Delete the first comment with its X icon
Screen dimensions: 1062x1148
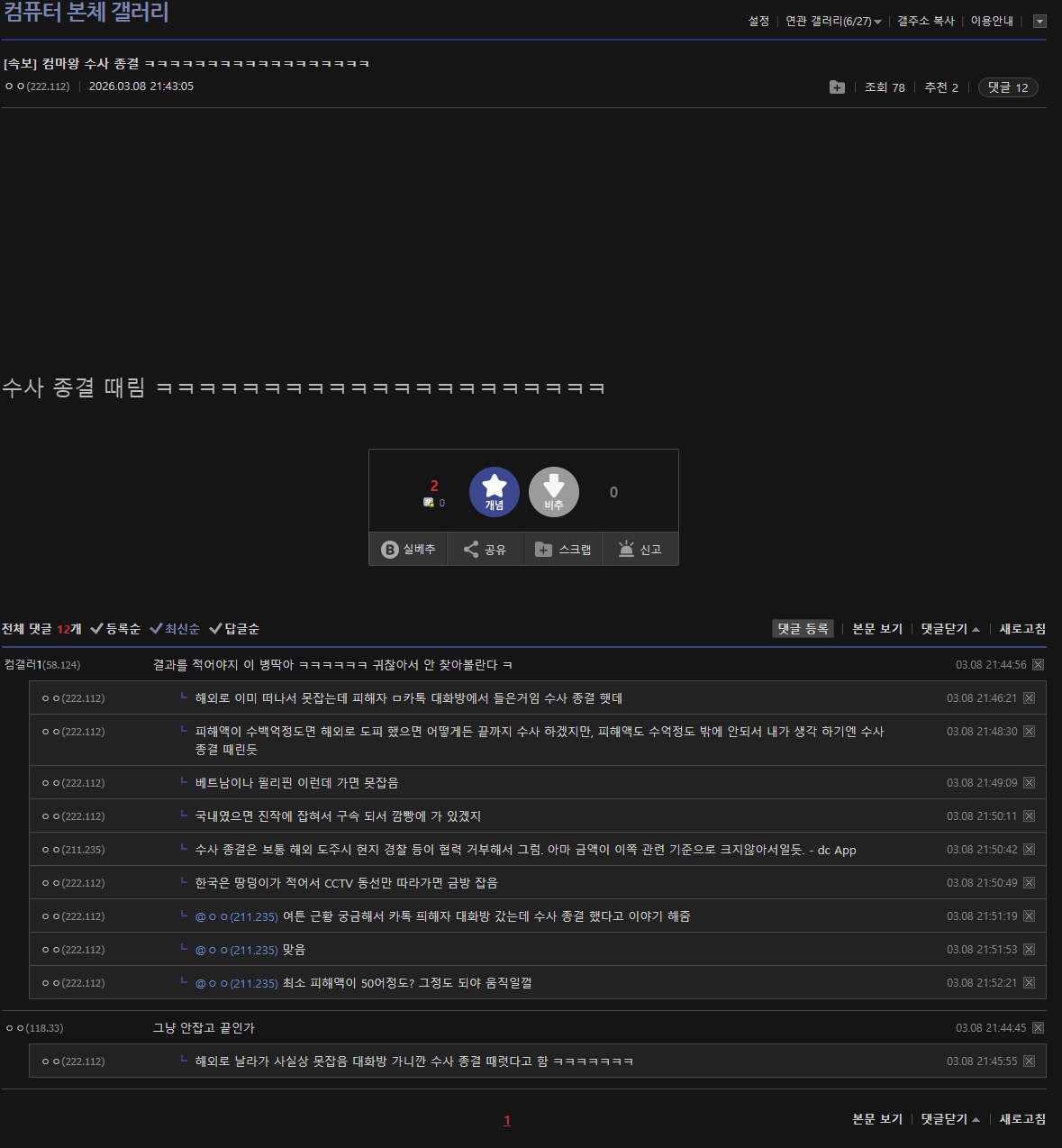click(1037, 664)
